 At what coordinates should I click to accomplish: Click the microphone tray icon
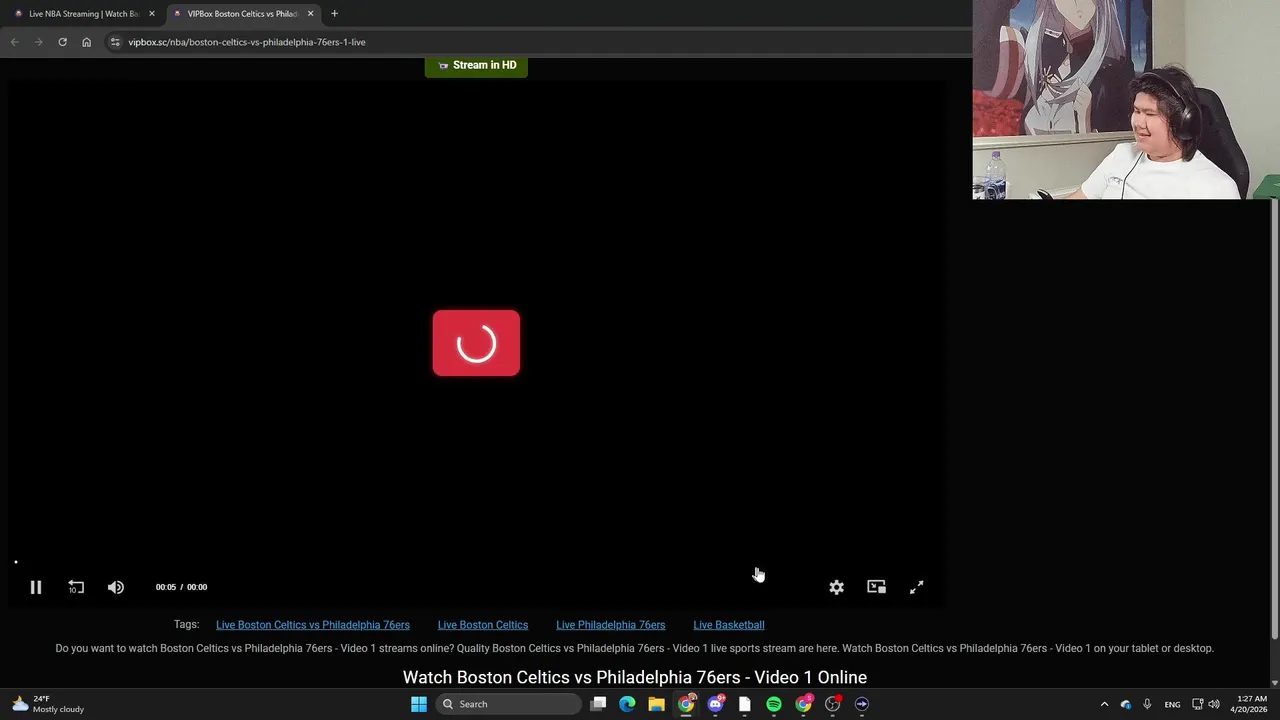click(x=1147, y=704)
